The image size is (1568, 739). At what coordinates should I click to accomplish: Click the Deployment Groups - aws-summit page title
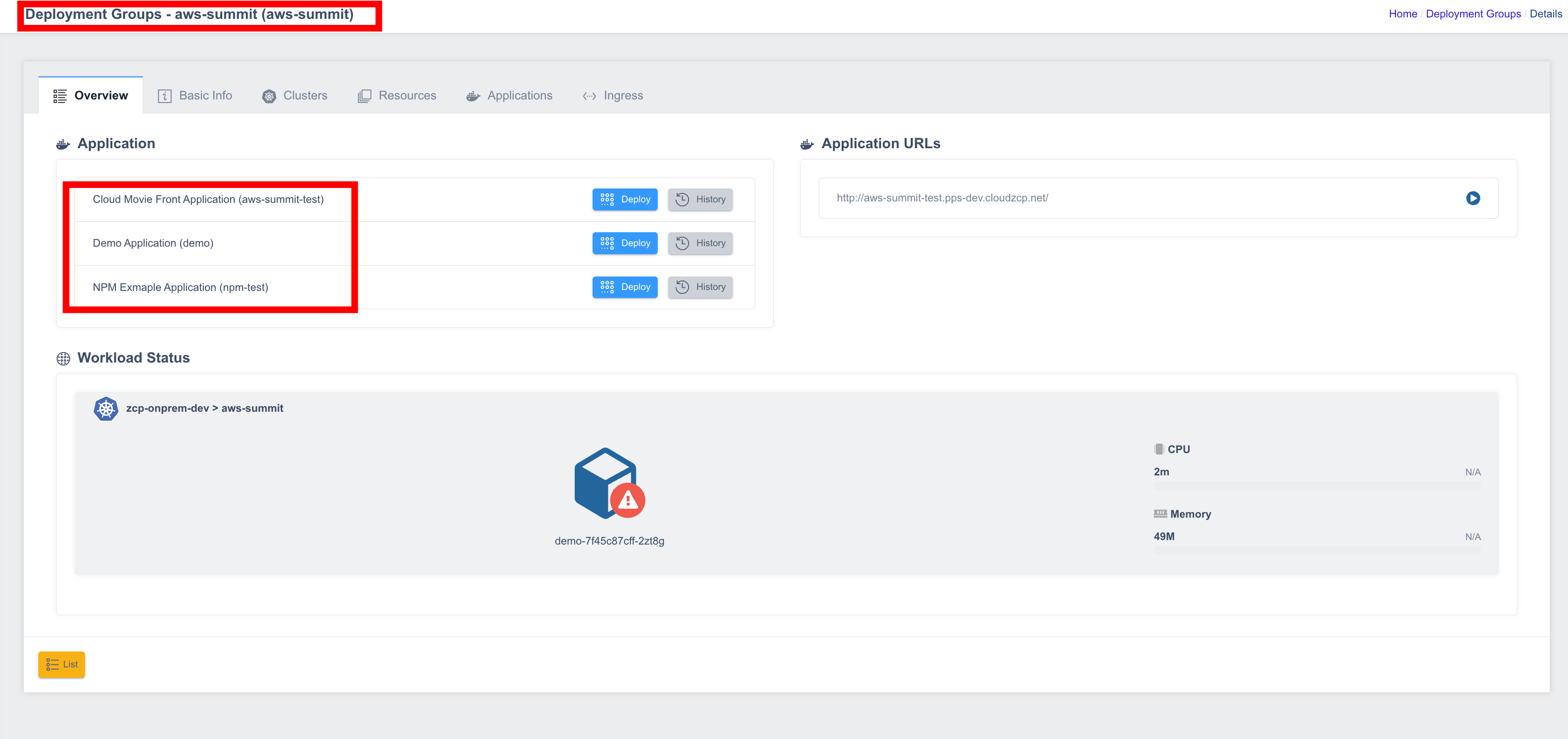click(x=189, y=14)
